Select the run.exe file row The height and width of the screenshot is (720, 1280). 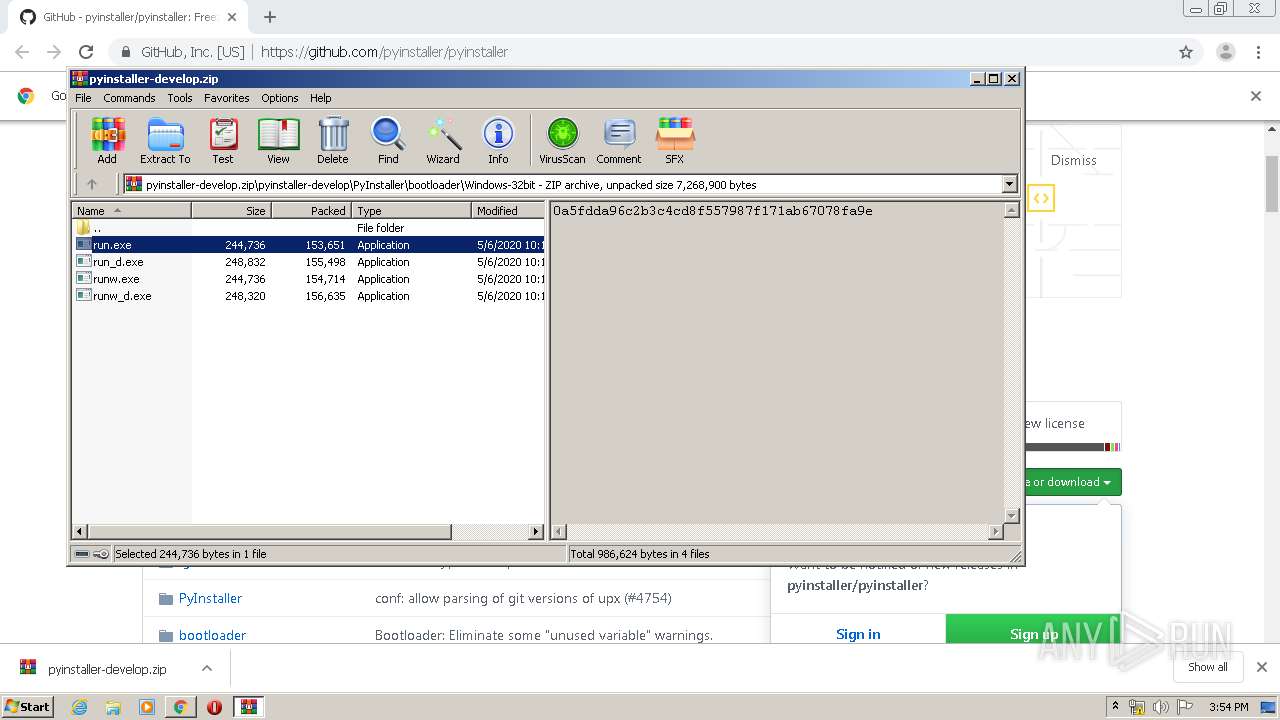coord(310,245)
